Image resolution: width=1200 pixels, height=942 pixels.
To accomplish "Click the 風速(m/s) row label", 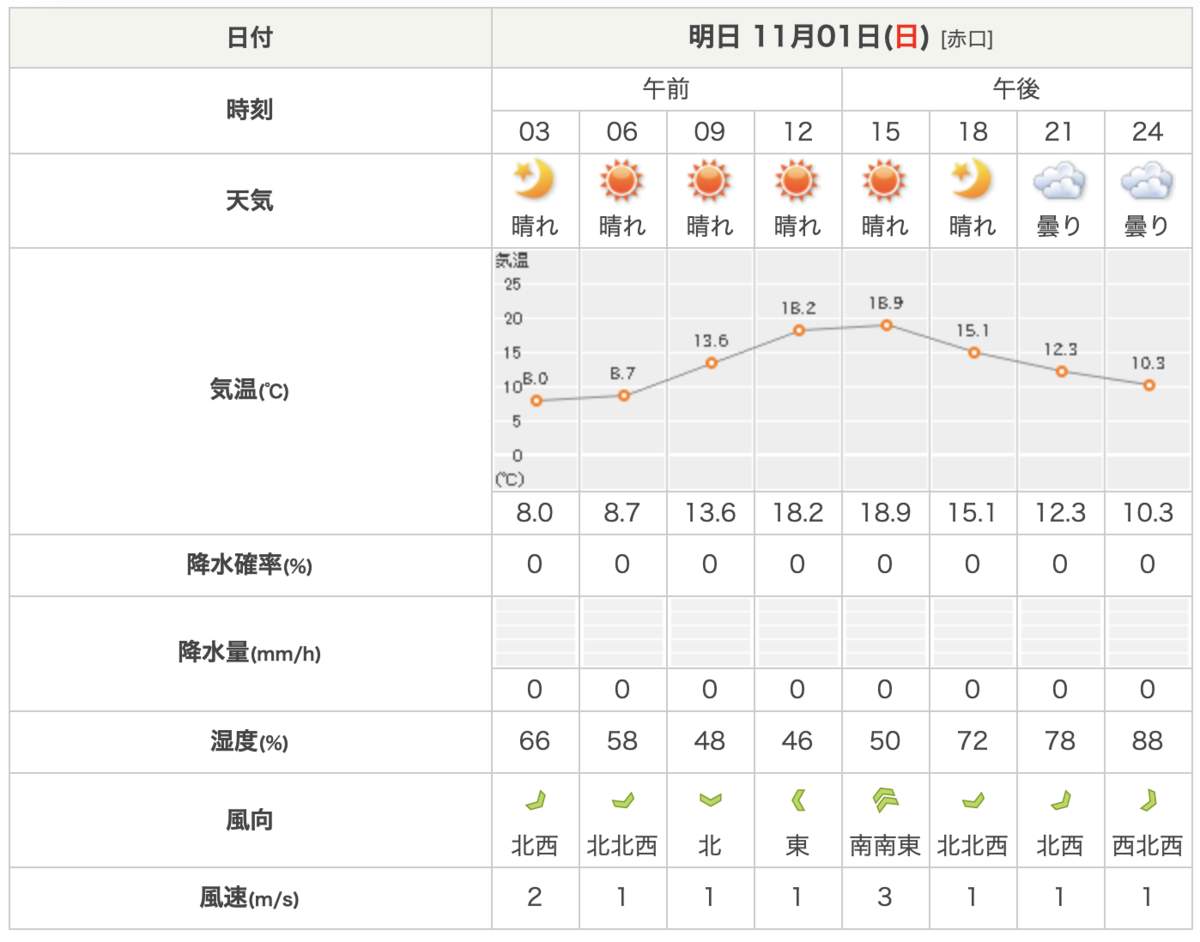I will click(x=250, y=898).
